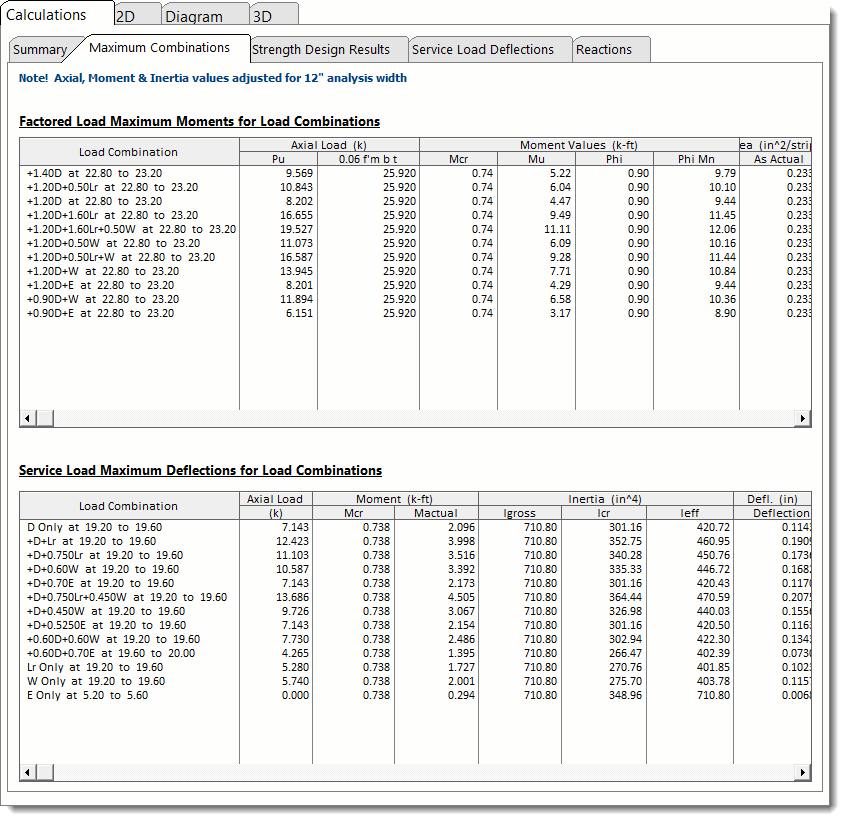Select row +0.60D+0.70E at 19.60 to 20.00

pyautogui.click(x=415, y=653)
